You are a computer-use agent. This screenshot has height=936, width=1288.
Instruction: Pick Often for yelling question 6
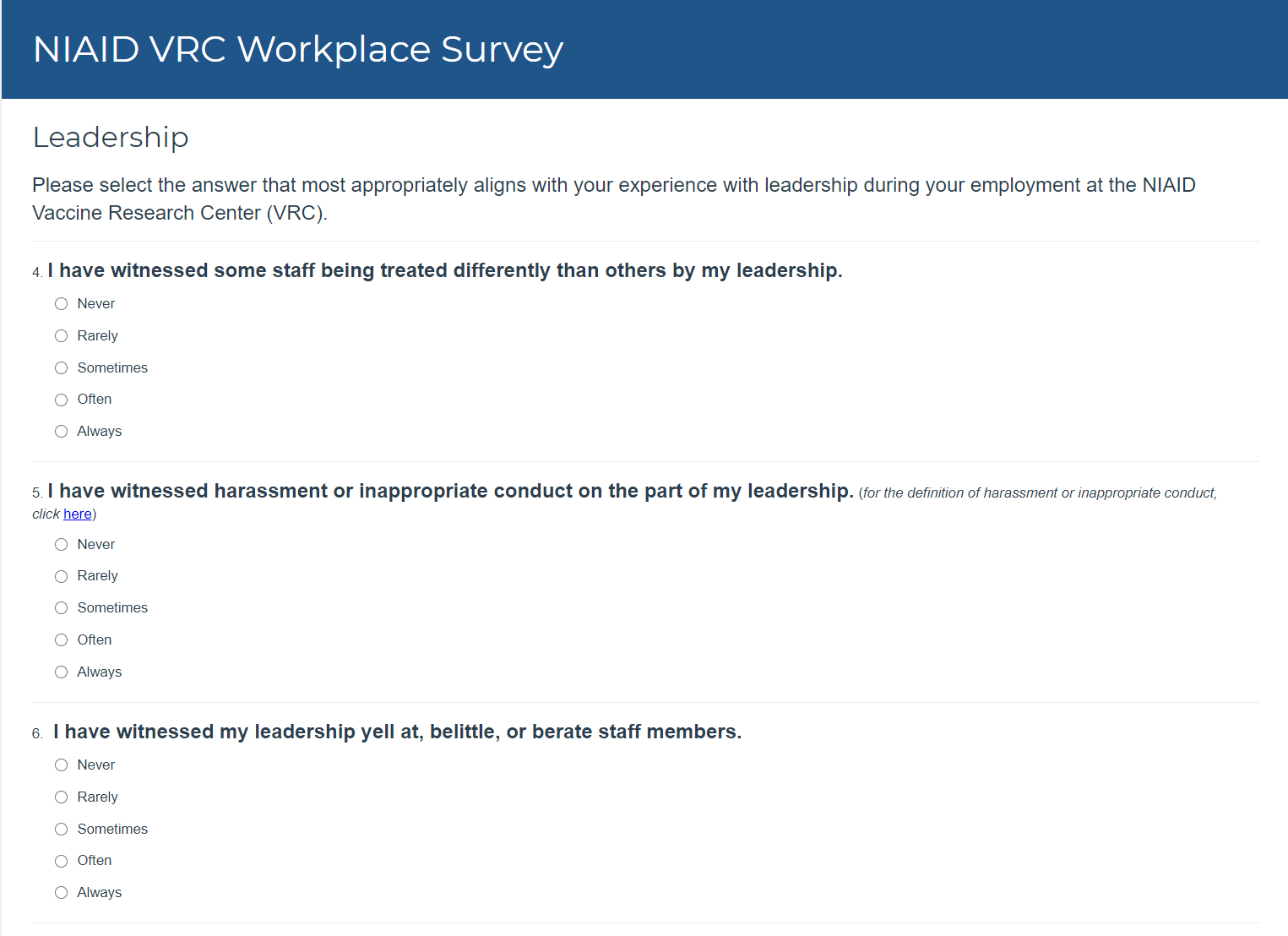pos(62,861)
